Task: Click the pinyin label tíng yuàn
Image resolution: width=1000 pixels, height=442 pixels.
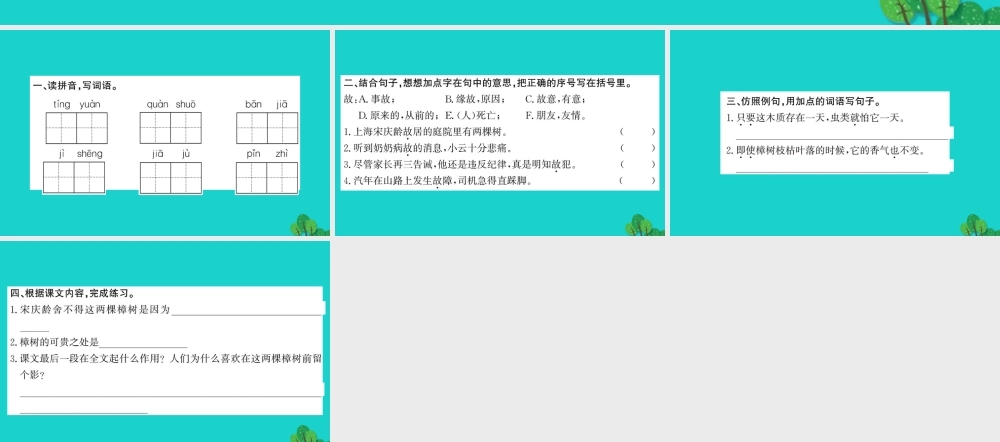Action: click(x=77, y=105)
